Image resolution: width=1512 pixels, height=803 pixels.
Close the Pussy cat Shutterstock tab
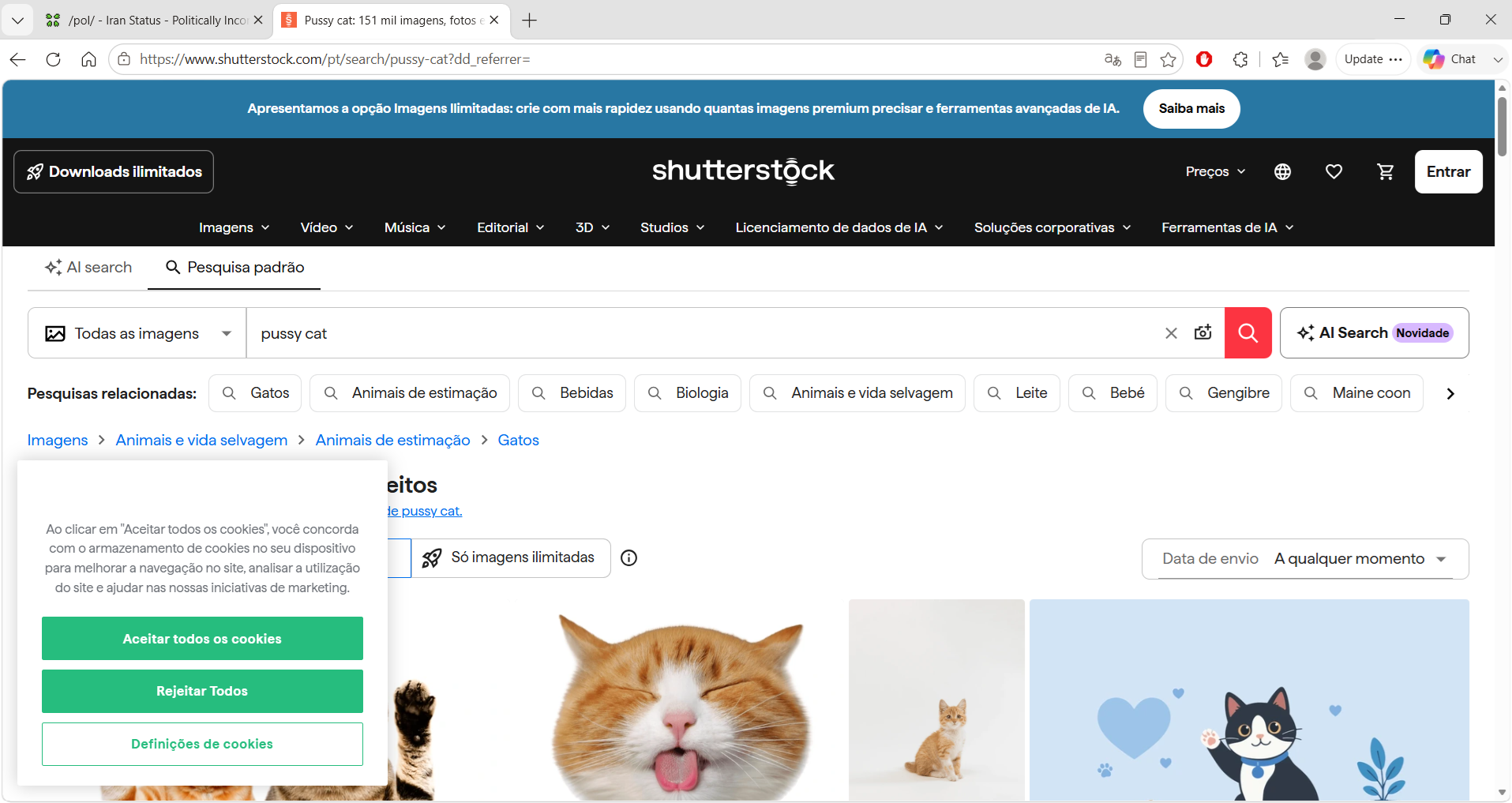pos(494,21)
